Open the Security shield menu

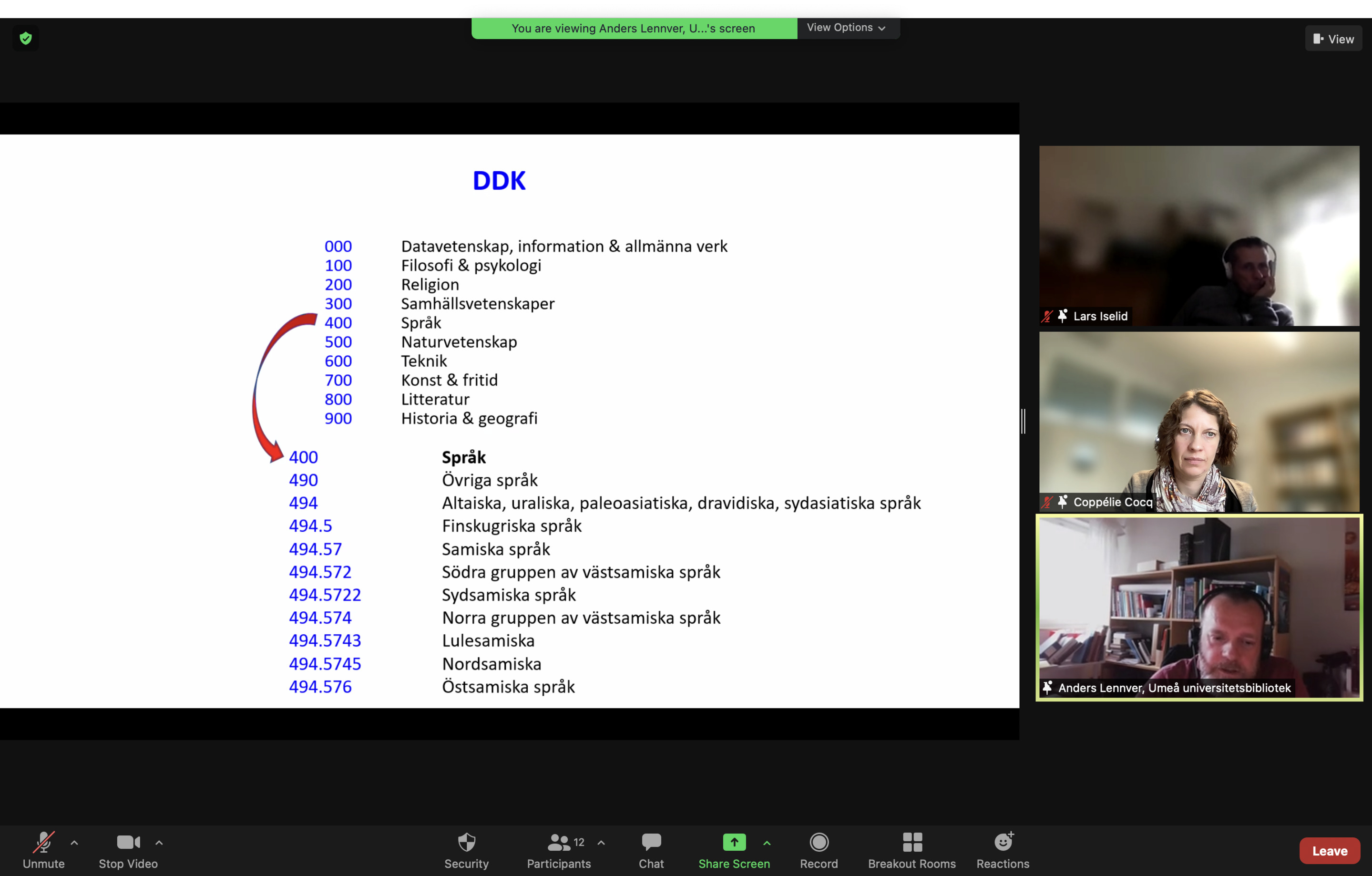click(466, 850)
